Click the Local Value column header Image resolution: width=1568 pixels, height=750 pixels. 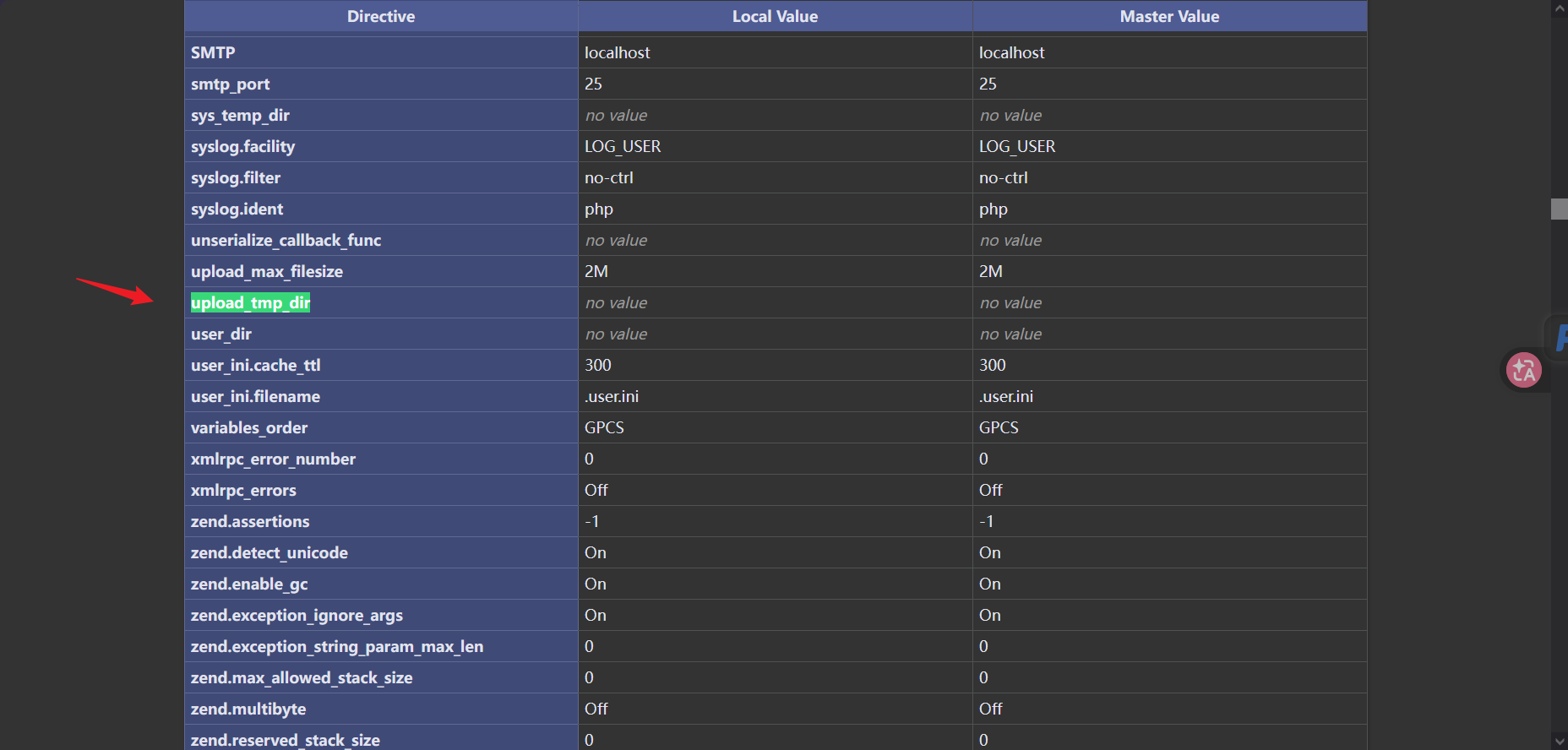(775, 16)
